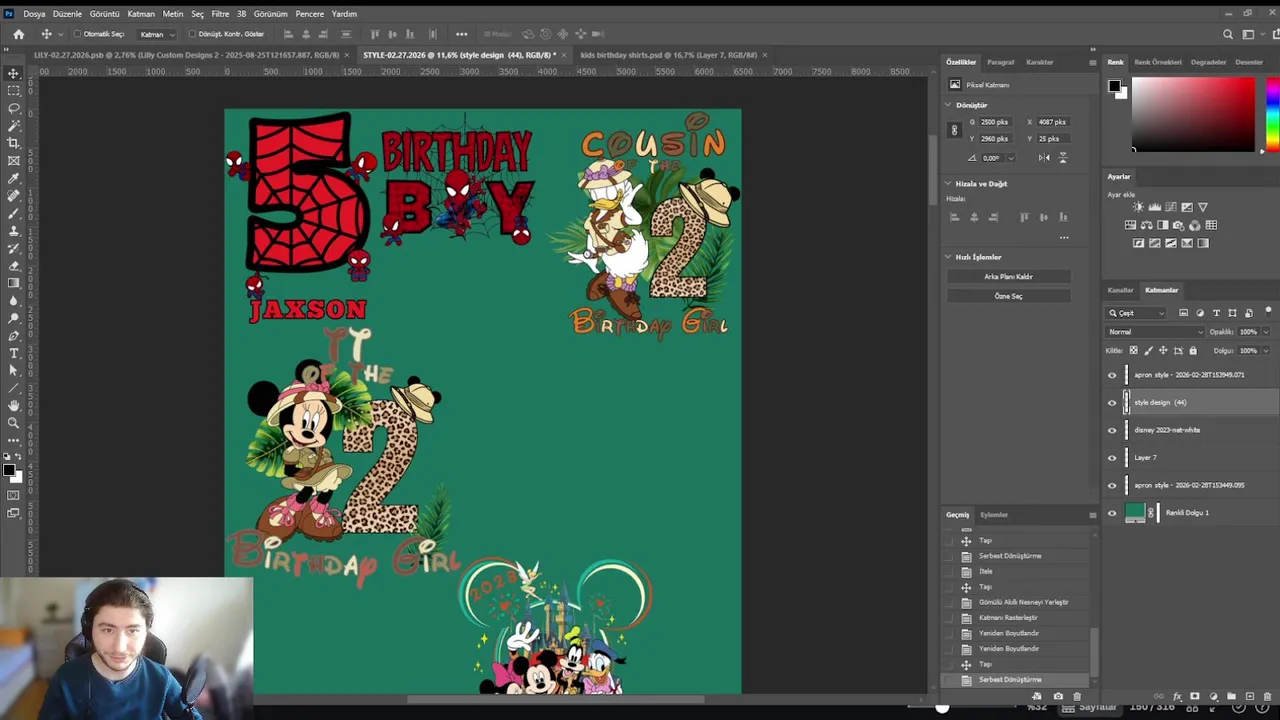The image size is (1280, 720).
Task: Click the hue spectrum slider strip
Action: [x=1271, y=114]
